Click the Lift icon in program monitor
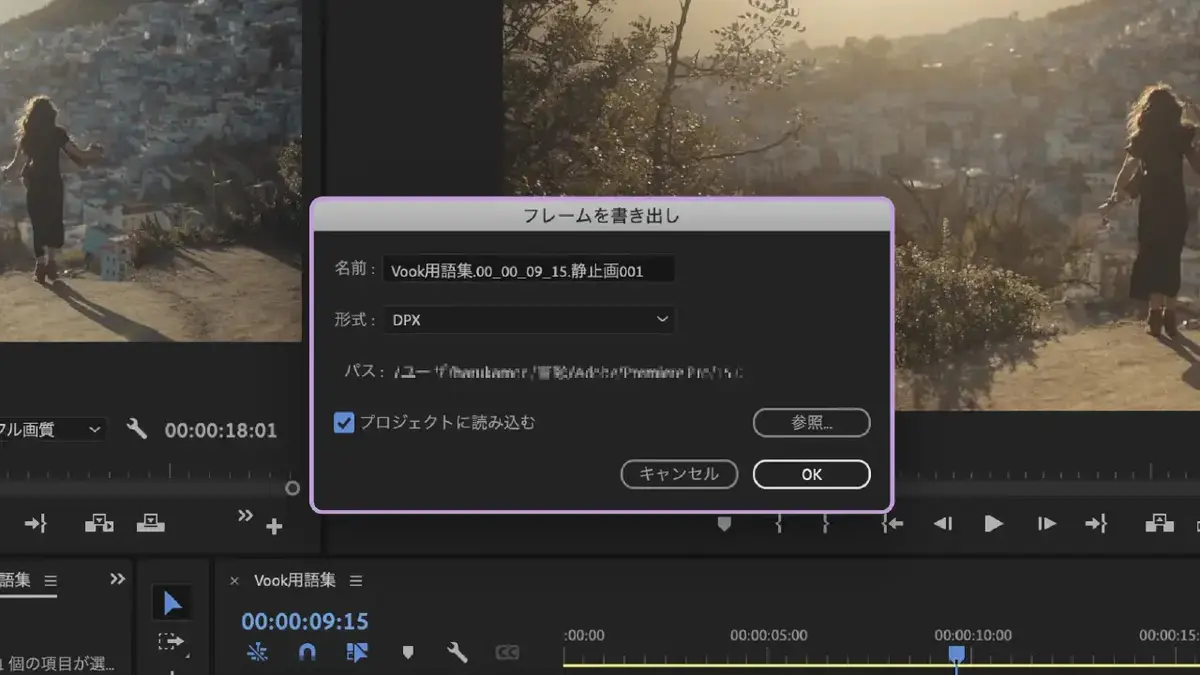Image resolution: width=1200 pixels, height=675 pixels. click(1159, 523)
